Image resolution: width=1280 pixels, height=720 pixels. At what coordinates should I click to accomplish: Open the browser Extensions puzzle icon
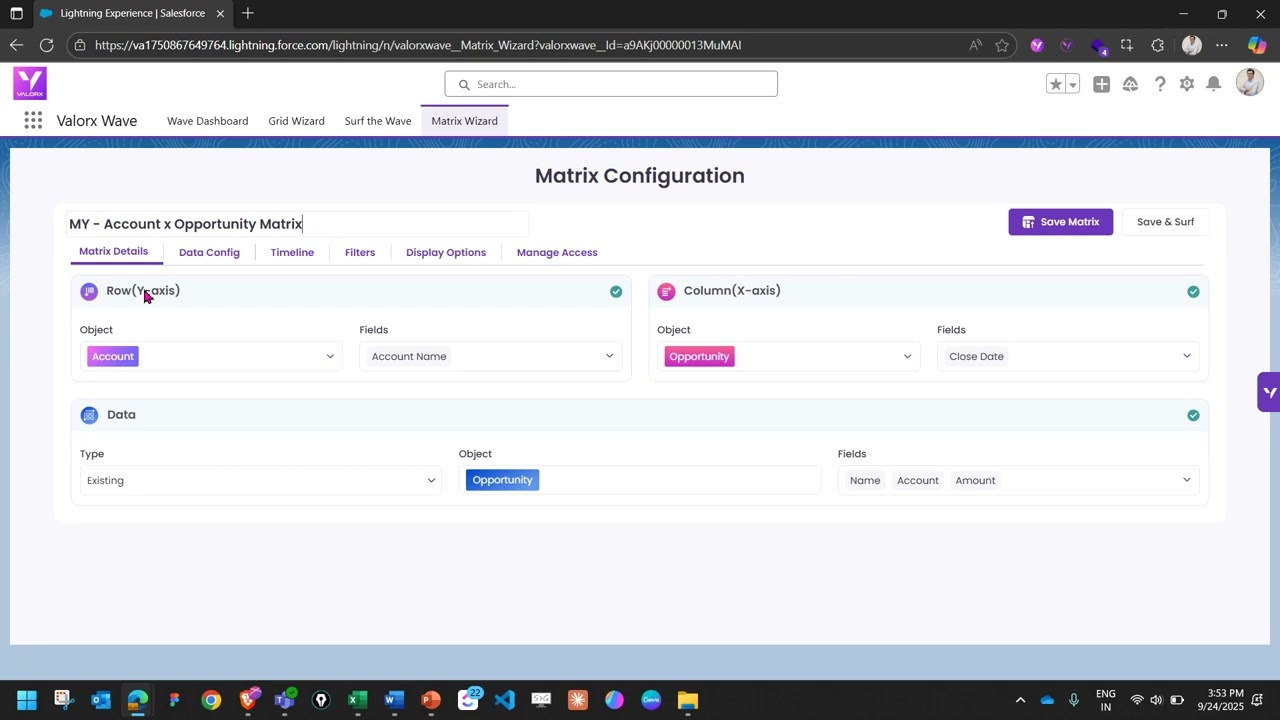coord(1158,45)
